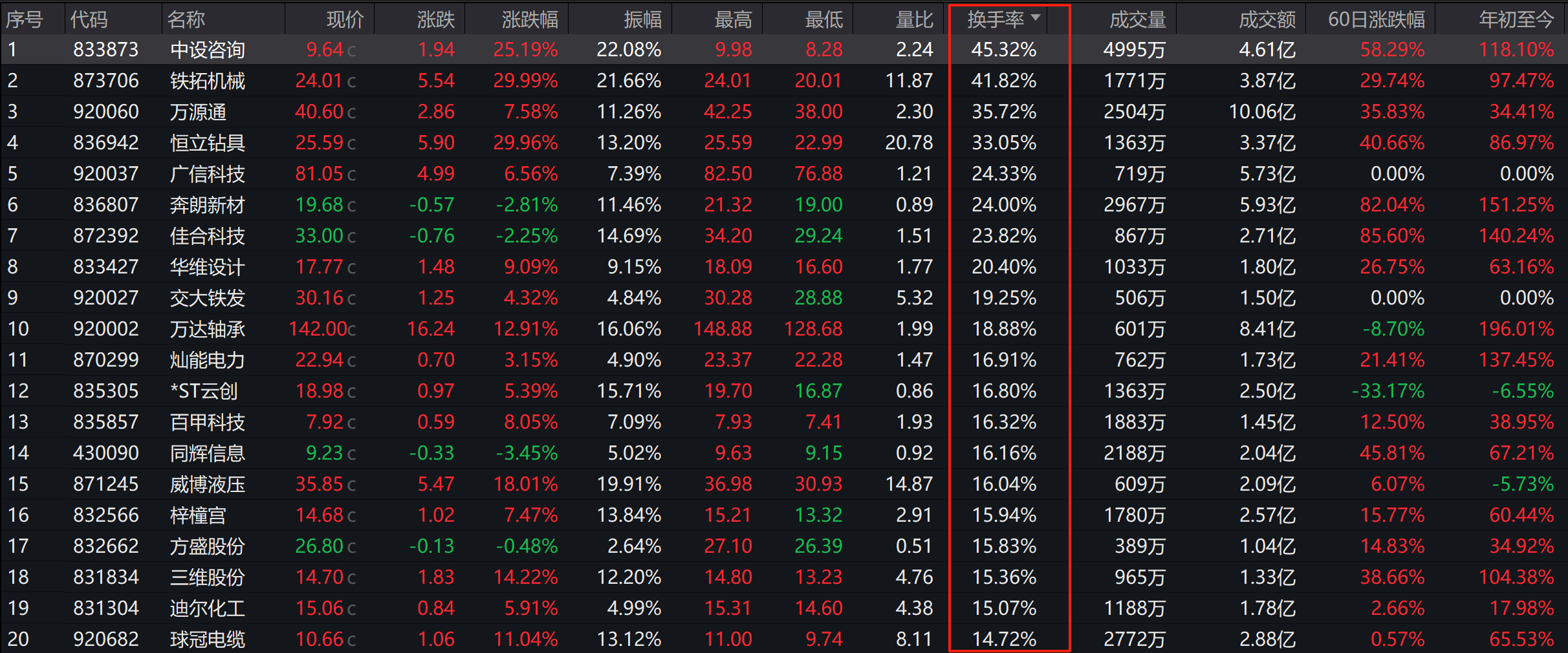Click high price 148.88
The width and height of the screenshot is (1568, 653).
[x=723, y=329]
